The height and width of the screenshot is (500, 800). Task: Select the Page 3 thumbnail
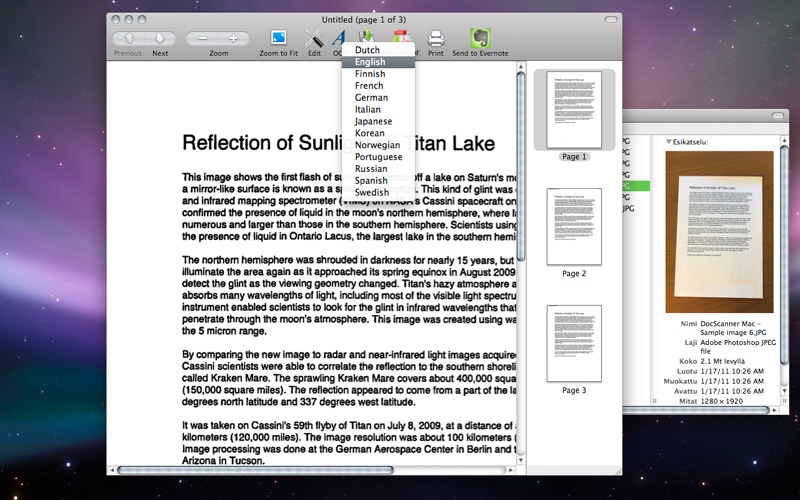pos(574,343)
